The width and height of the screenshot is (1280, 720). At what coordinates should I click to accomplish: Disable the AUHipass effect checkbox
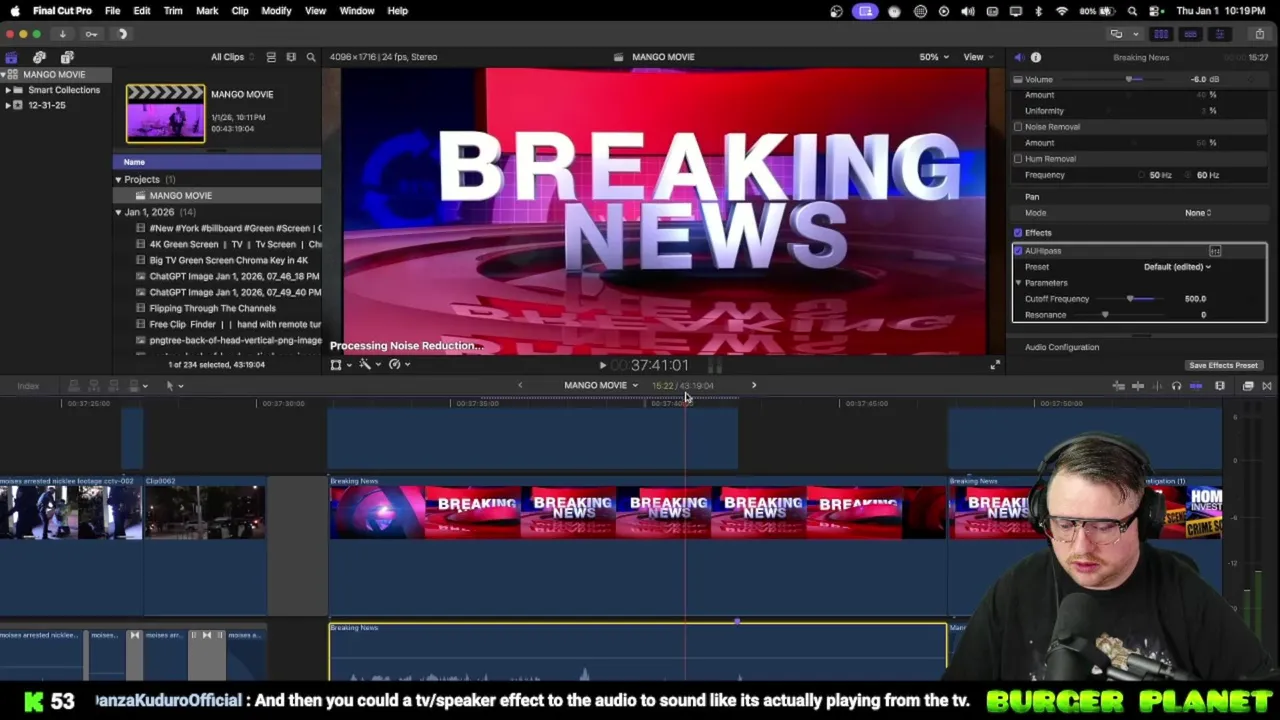(1018, 251)
